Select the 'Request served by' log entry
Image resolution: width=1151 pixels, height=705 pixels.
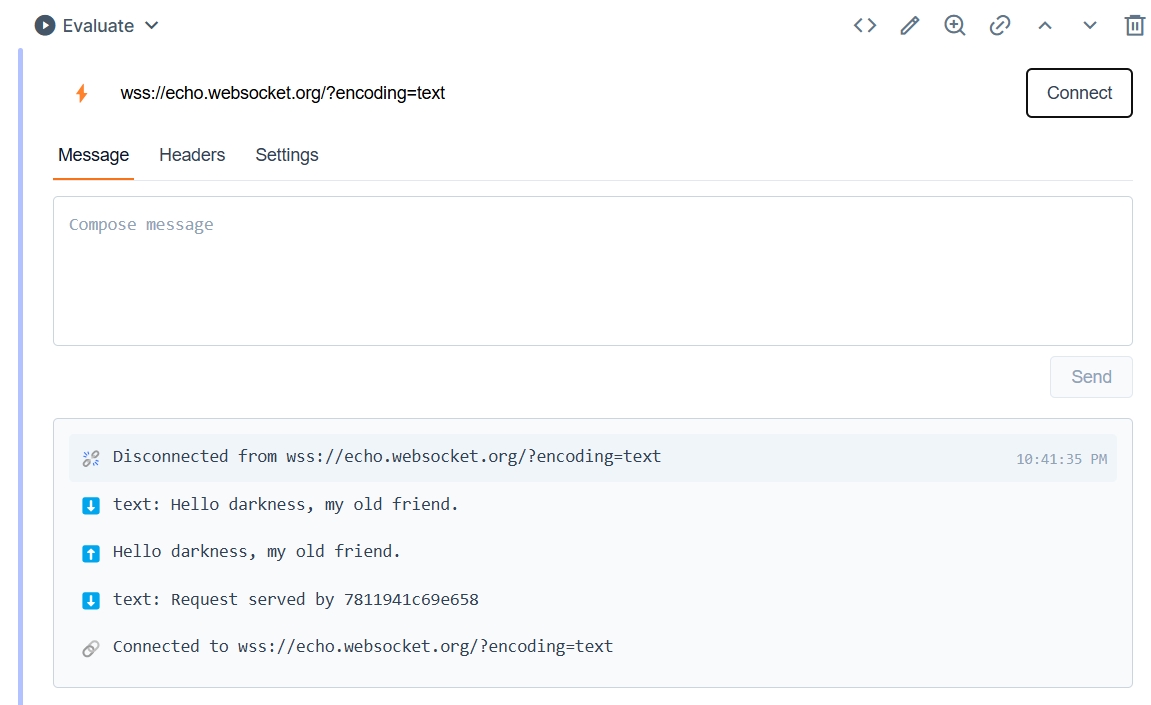(x=295, y=600)
